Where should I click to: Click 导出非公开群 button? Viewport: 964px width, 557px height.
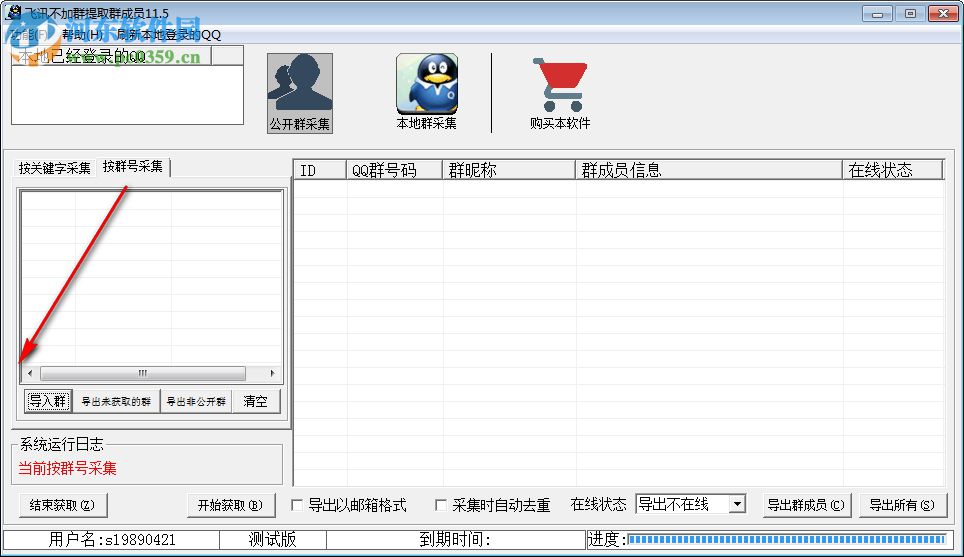[196, 401]
